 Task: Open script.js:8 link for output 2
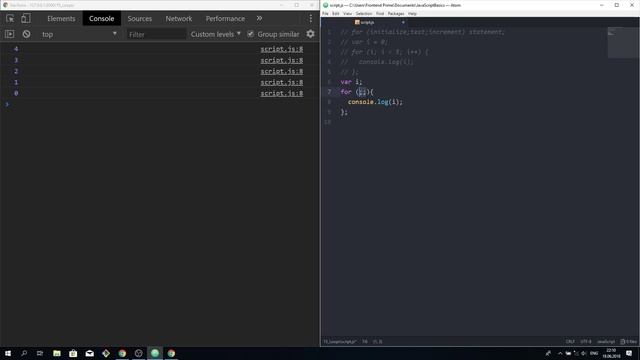tap(282, 71)
